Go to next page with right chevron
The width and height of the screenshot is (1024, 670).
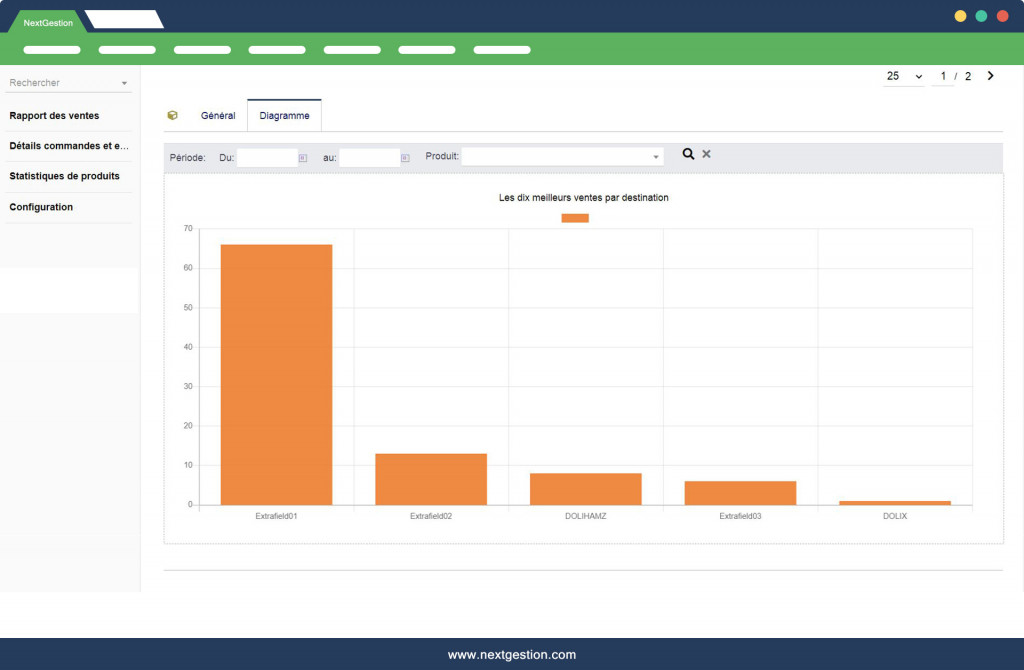(990, 76)
